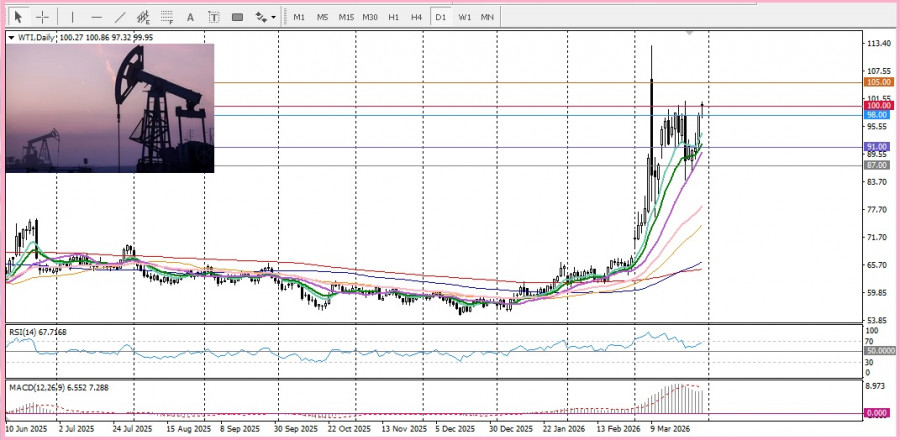The height and width of the screenshot is (440, 900).
Task: Expand the WTI.Daily chart title triangle
Action: coord(11,38)
